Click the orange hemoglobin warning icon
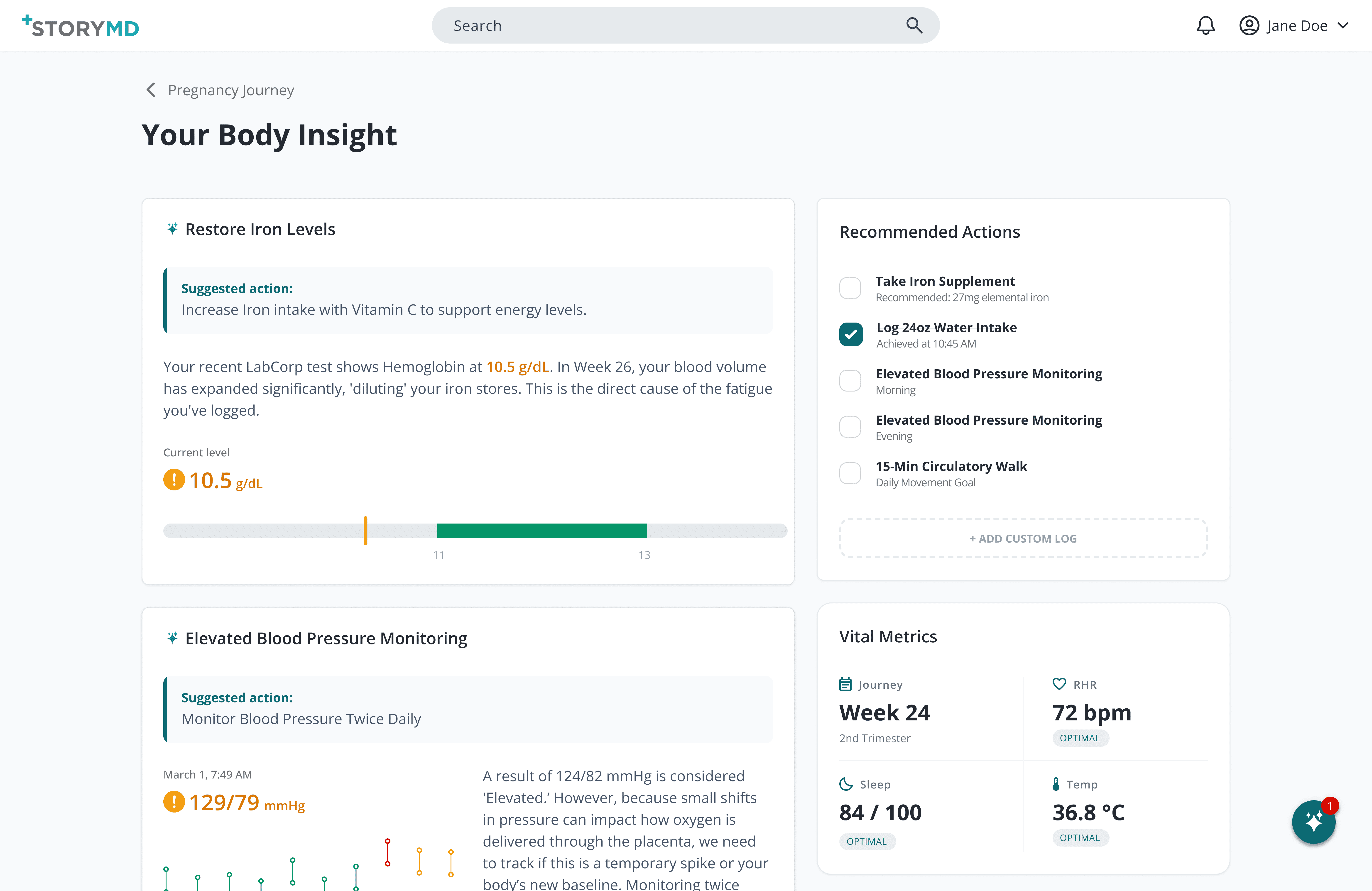1372x891 pixels. pyautogui.click(x=174, y=480)
